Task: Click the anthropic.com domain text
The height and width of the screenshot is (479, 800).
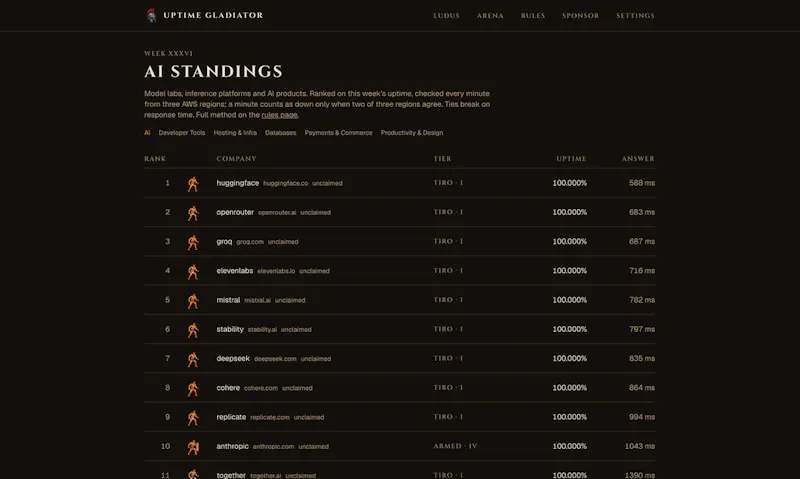Action: point(273,446)
